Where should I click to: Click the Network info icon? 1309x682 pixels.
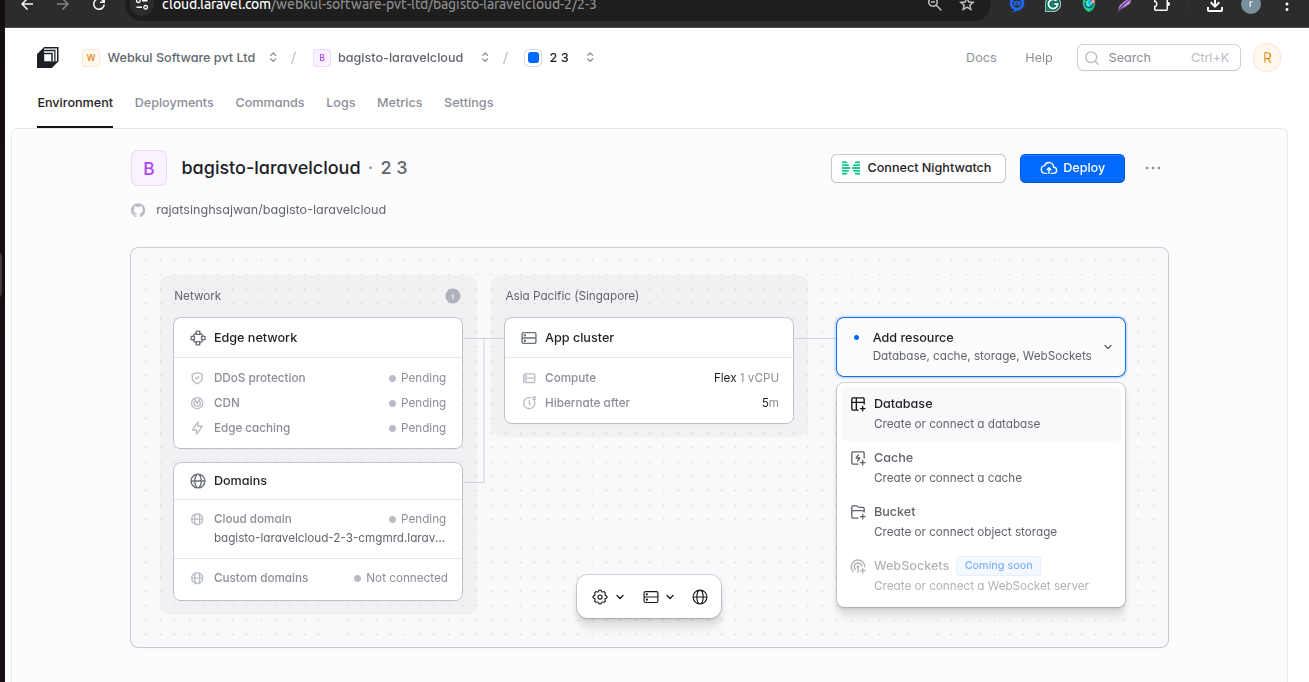[453, 296]
